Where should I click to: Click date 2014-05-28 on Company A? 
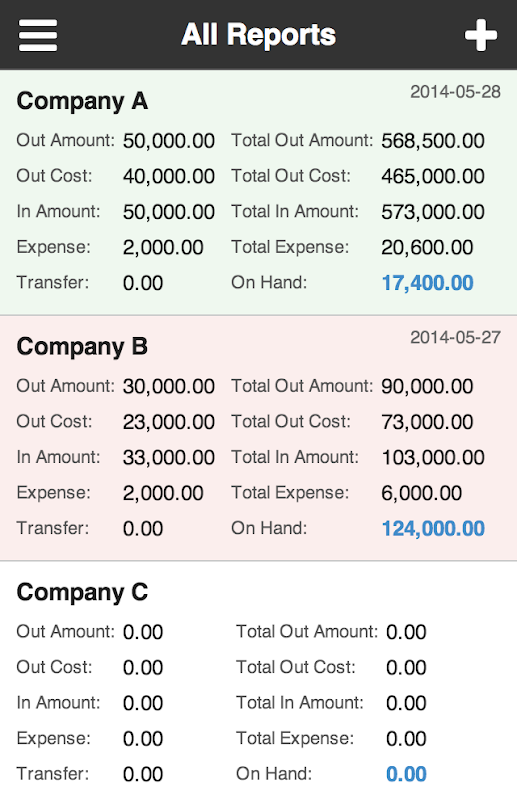point(455,92)
